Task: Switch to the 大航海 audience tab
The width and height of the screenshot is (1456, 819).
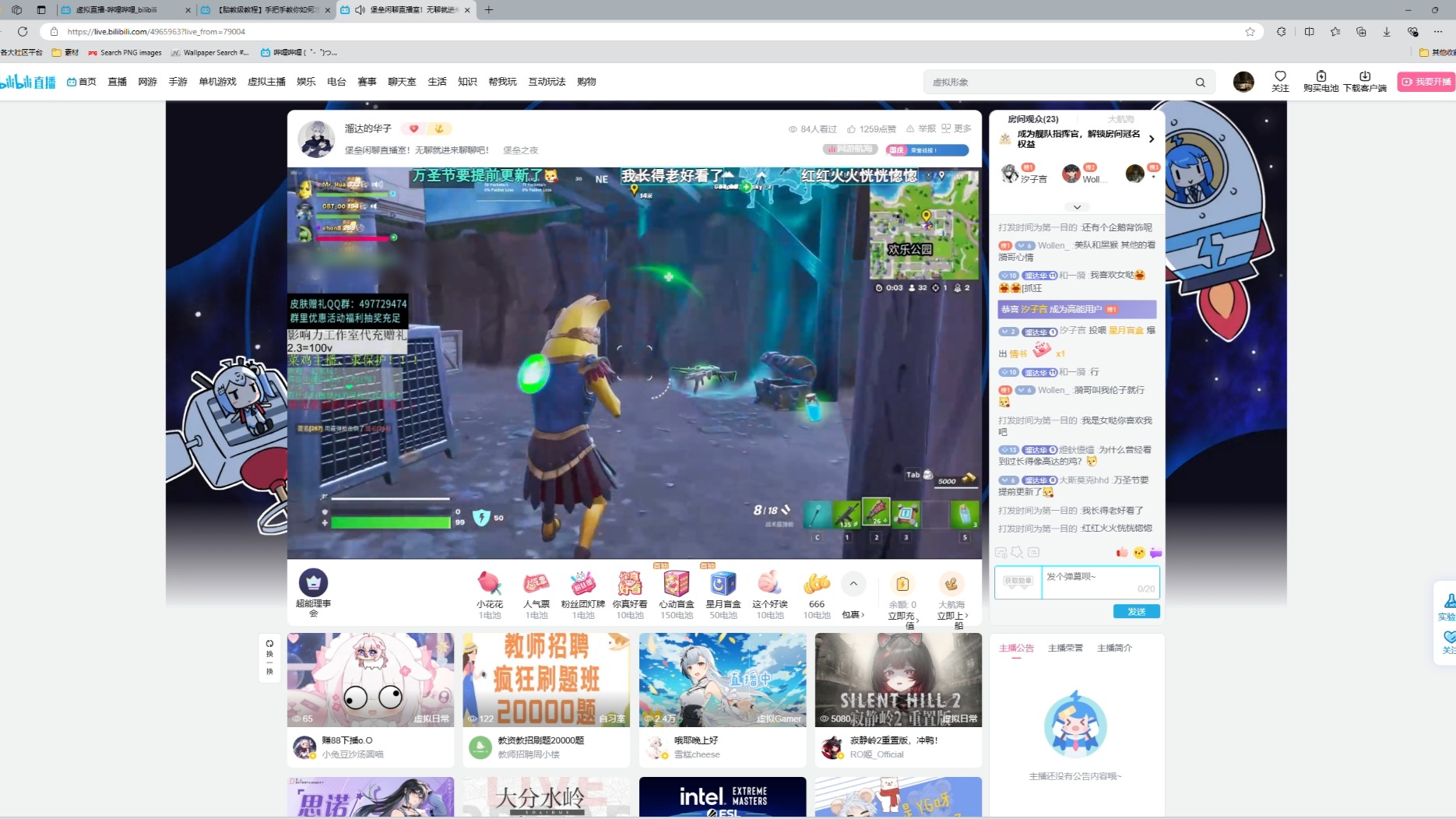Action: pyautogui.click(x=1120, y=119)
